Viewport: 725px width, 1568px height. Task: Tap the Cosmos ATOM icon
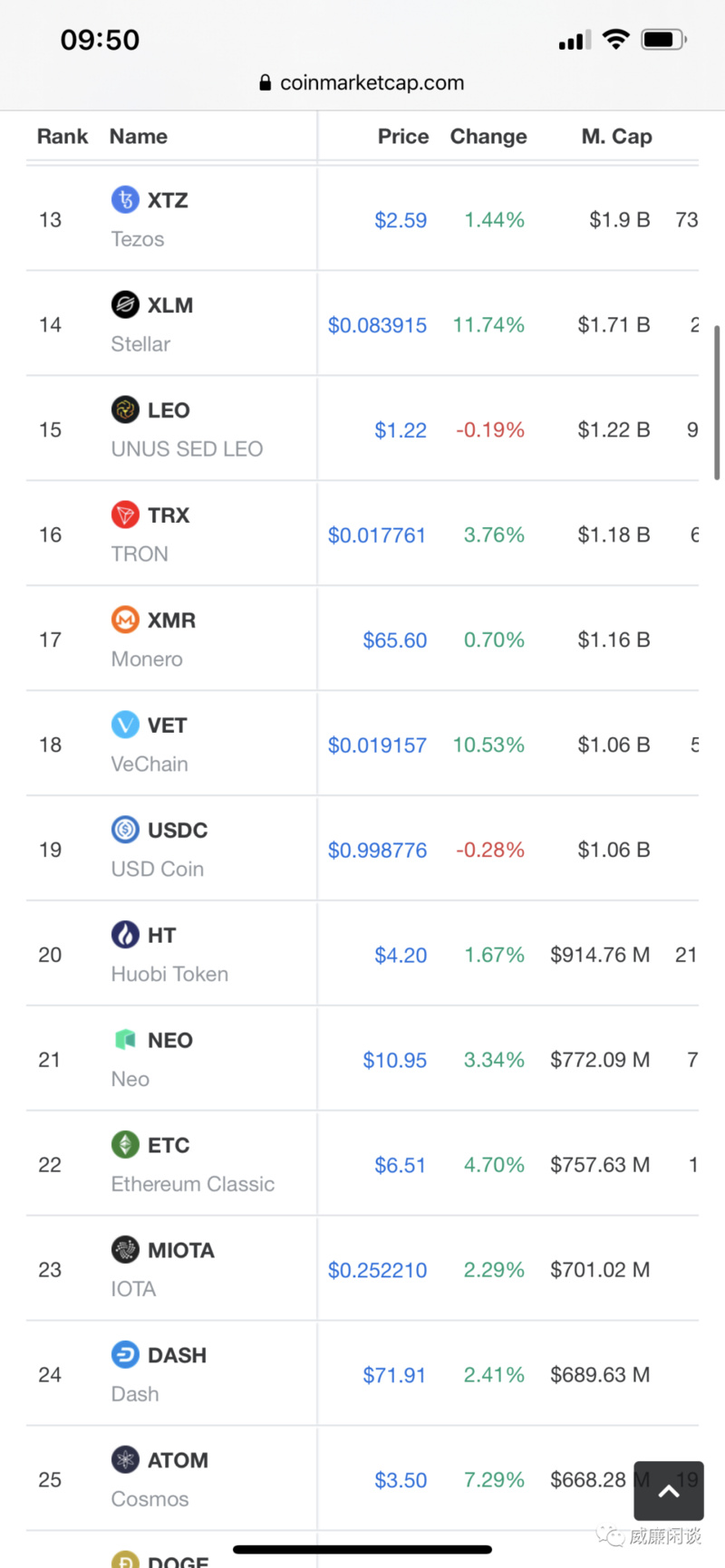tap(125, 1460)
